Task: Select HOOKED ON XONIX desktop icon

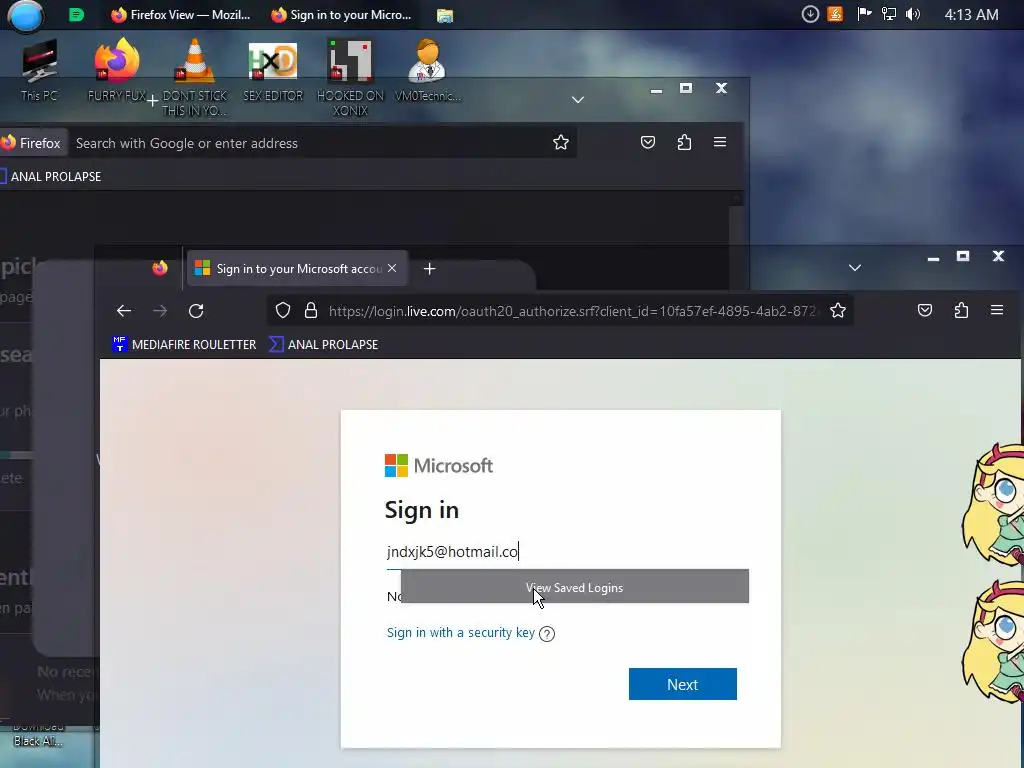Action: (x=350, y=76)
